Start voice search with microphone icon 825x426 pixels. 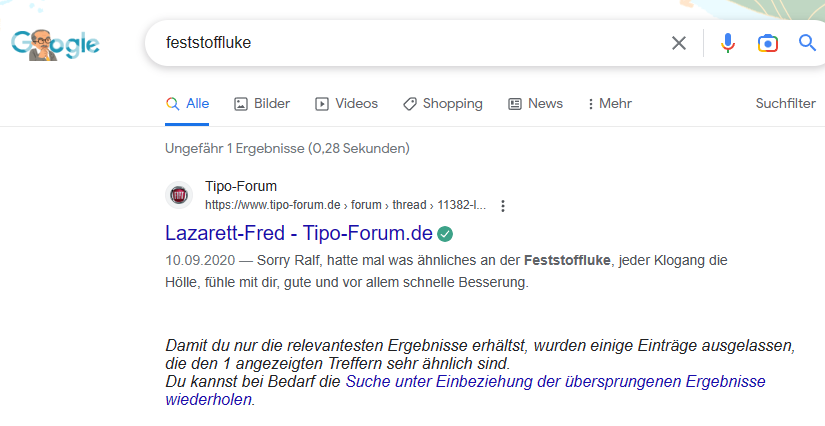[x=728, y=43]
